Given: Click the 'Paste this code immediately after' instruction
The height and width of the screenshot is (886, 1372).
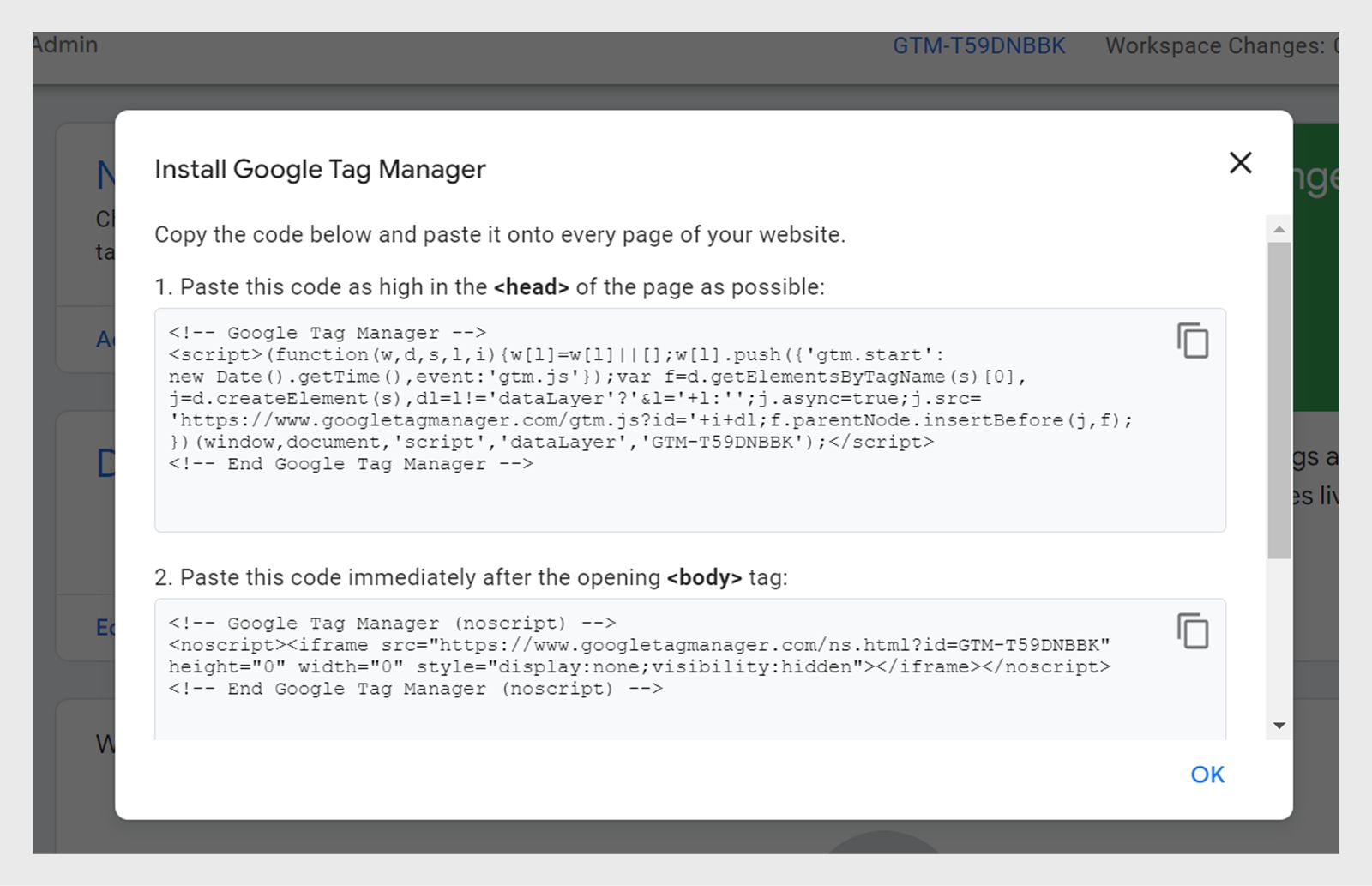Looking at the screenshot, I should (x=471, y=577).
